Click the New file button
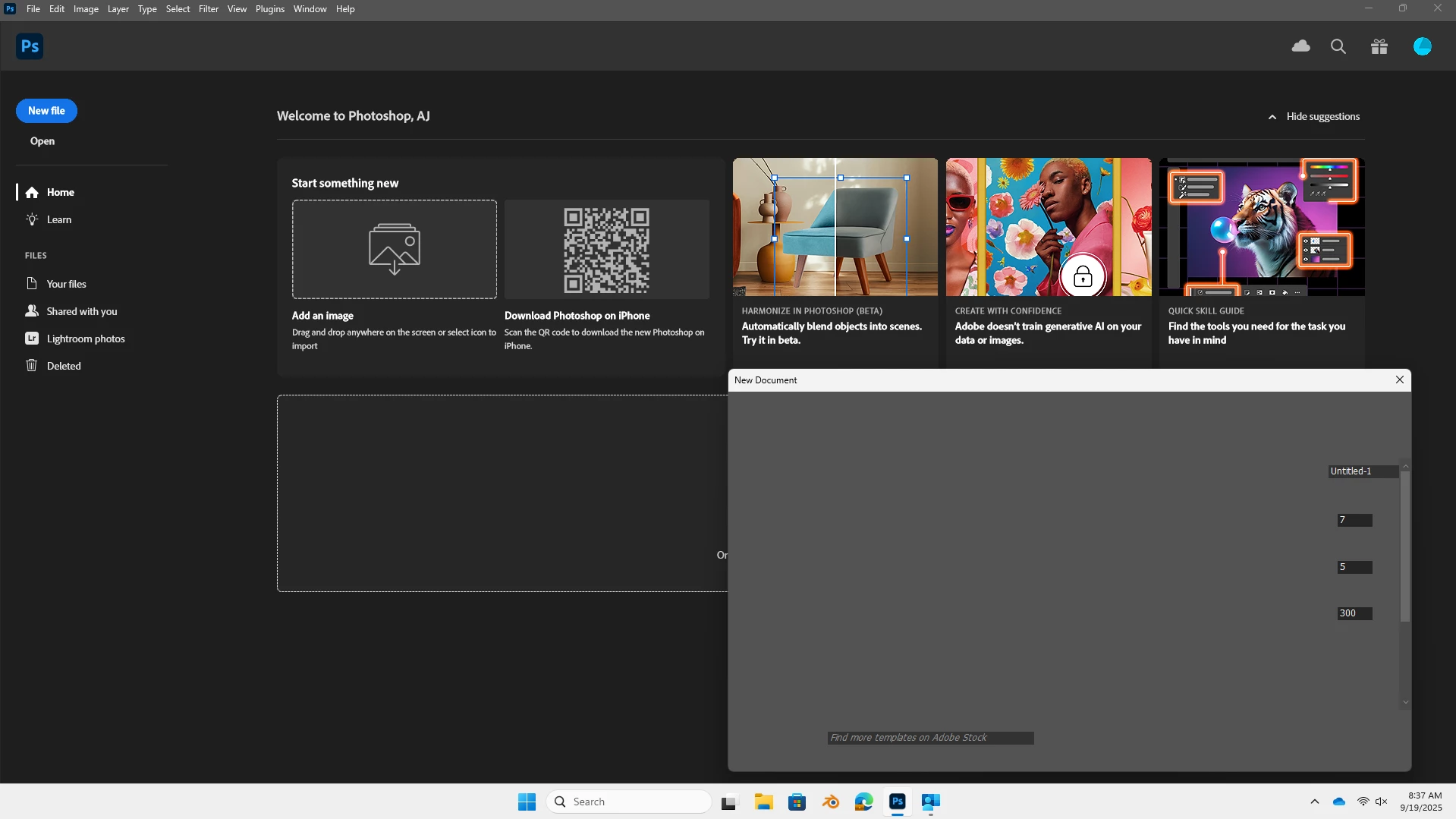Screen dimensions: 1456x819 pyautogui.click(x=46, y=111)
